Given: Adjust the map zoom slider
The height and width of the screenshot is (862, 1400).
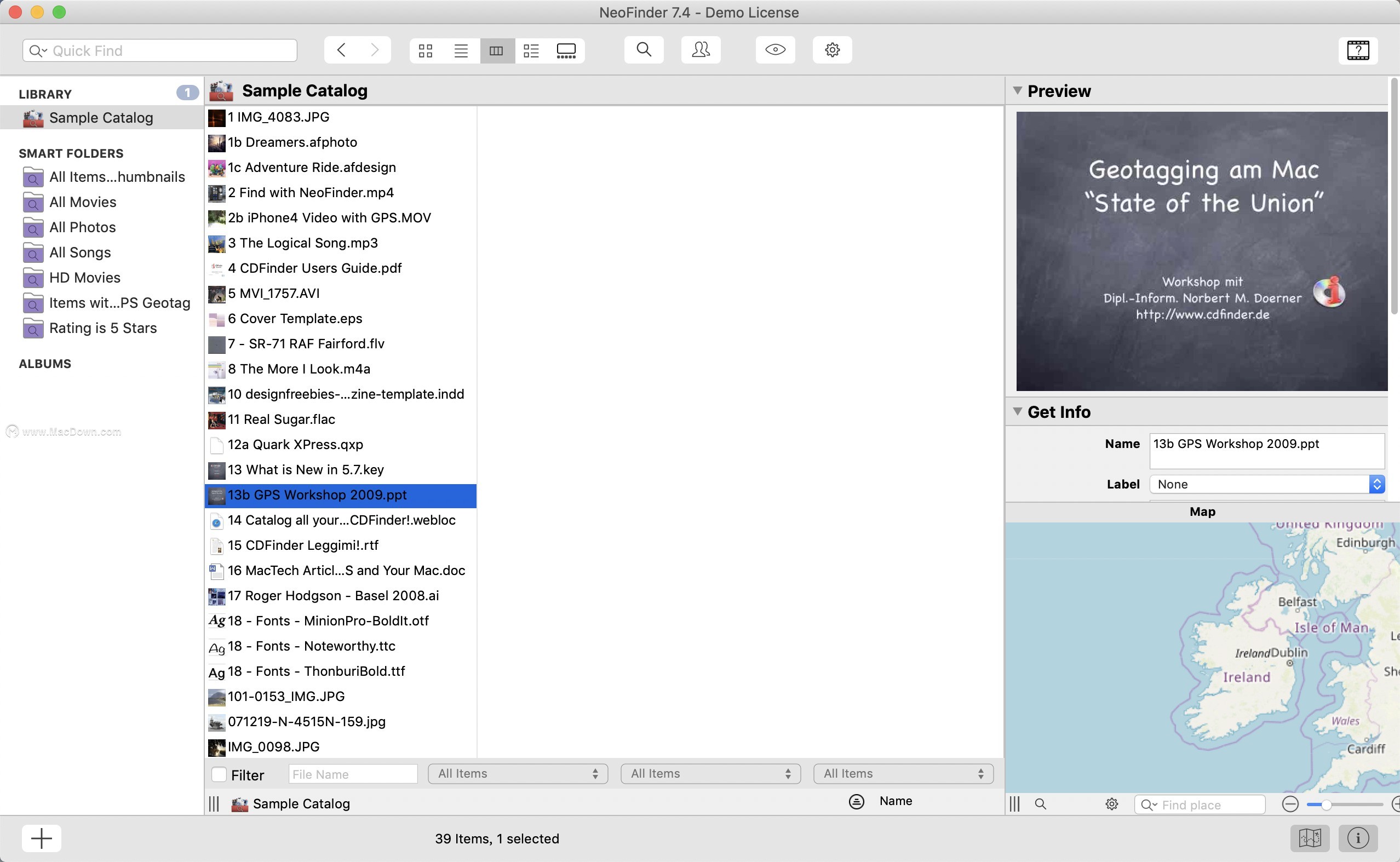Looking at the screenshot, I should coord(1327,804).
